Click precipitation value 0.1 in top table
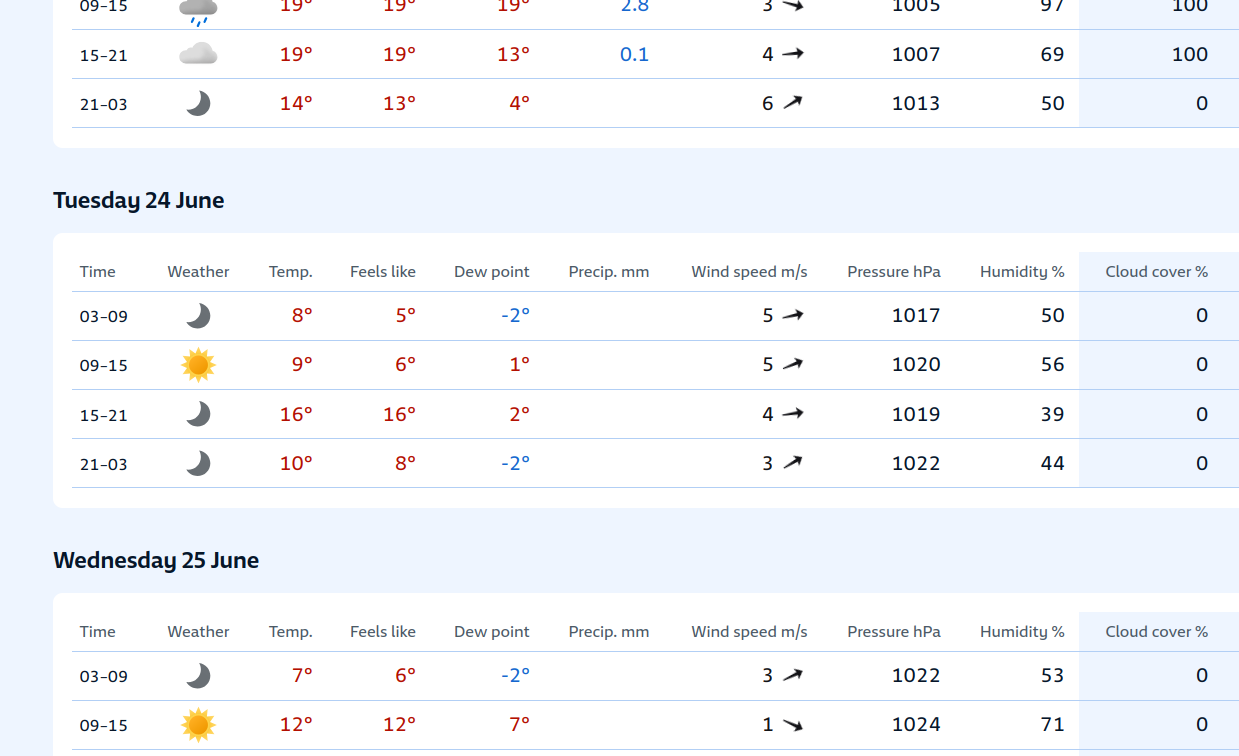The width and height of the screenshot is (1239, 756). (x=634, y=54)
